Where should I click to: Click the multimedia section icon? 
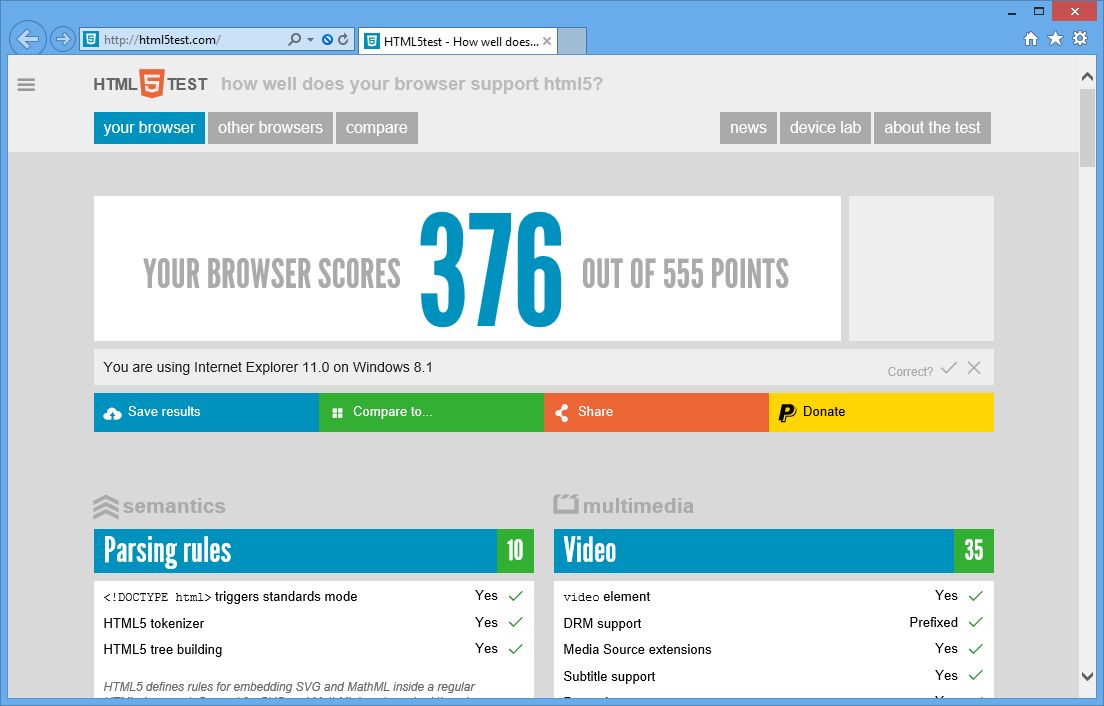(565, 505)
